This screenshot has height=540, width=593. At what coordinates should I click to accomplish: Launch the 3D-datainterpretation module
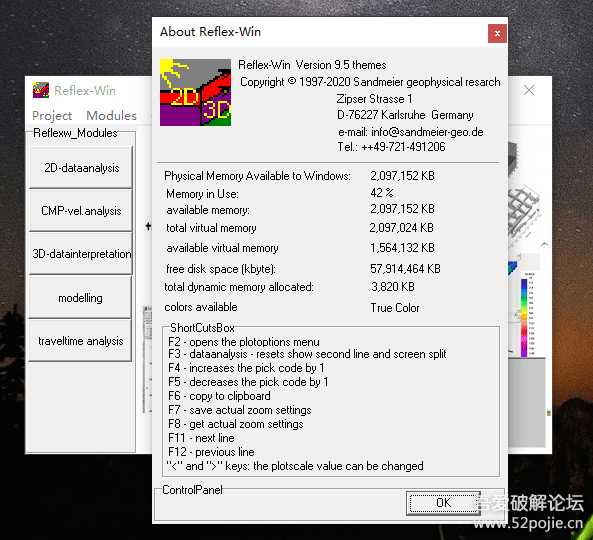coord(81,254)
